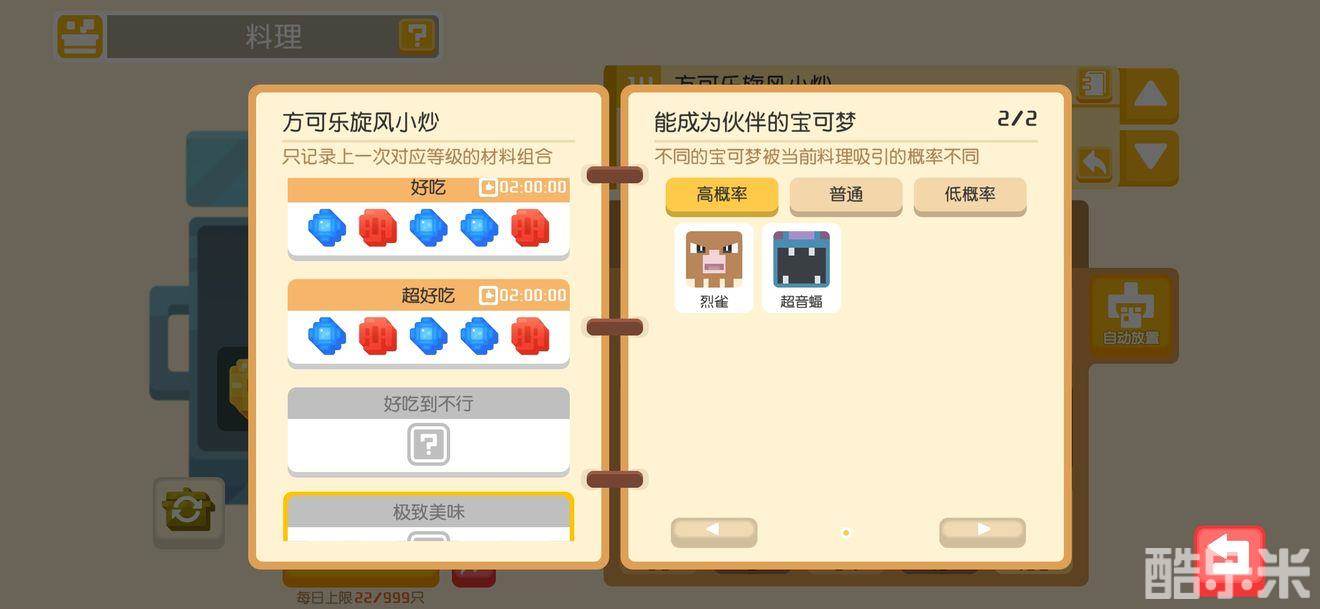Click the unknown recipe icon under 好吃到不行
Viewport: 1320px width, 609px height.
(x=428, y=444)
